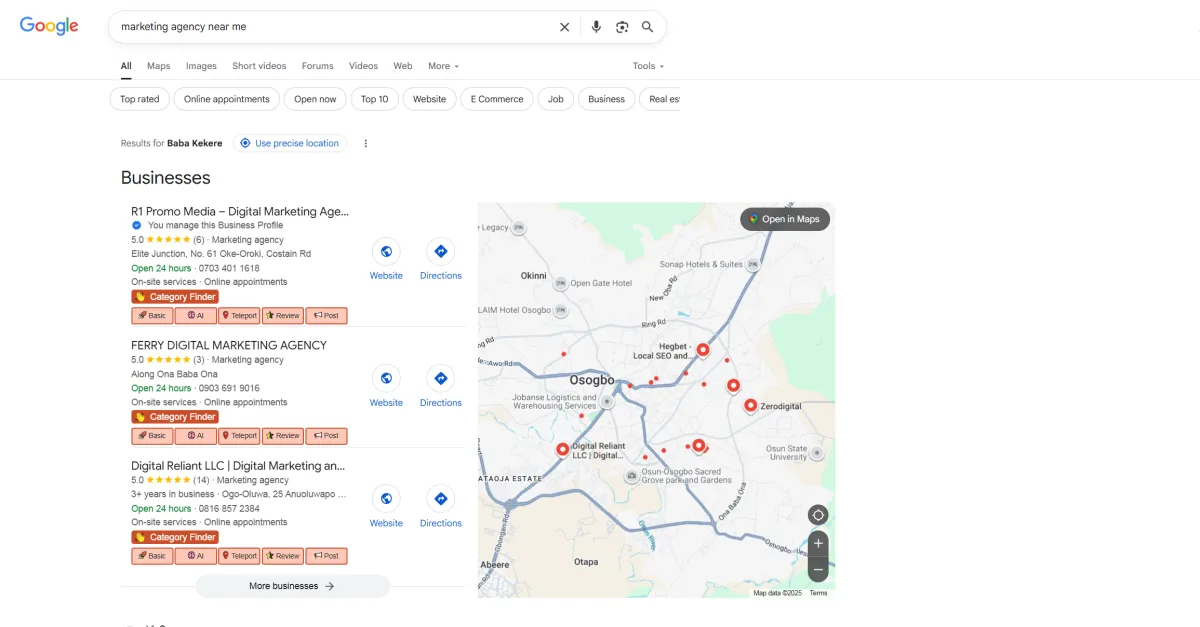Viewport: 1200px width, 627px height.
Task: Apply the Job filter chip
Action: coord(556,99)
